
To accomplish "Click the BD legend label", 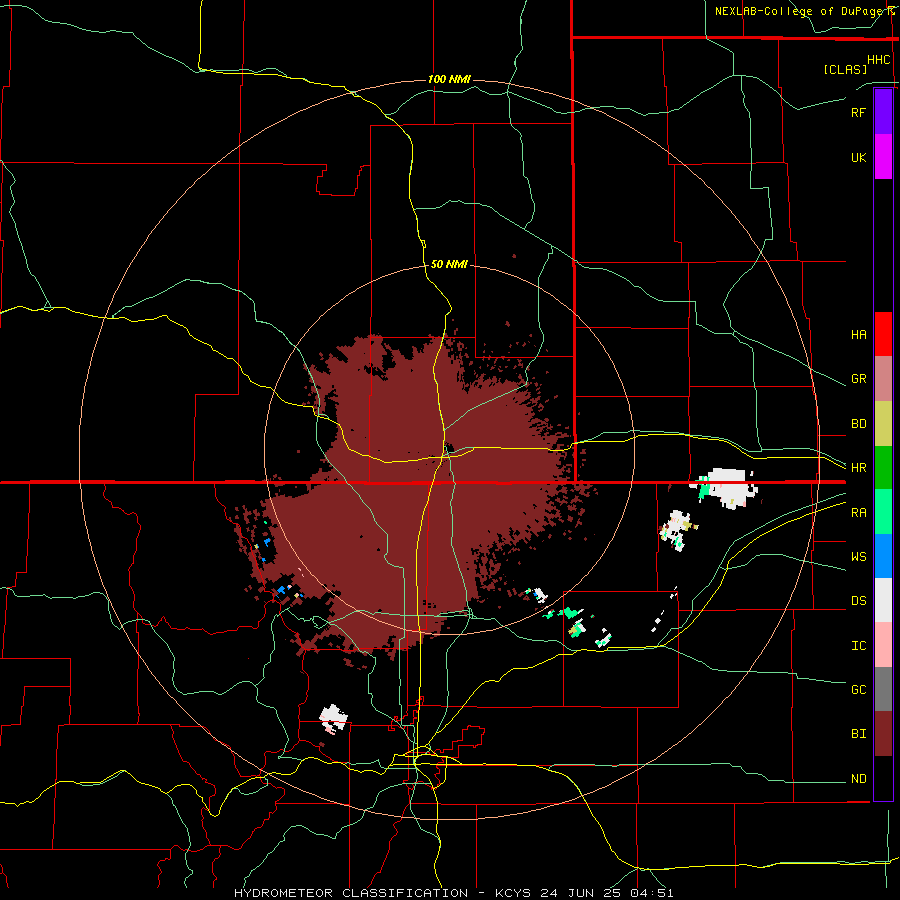I will pyautogui.click(x=858, y=424).
